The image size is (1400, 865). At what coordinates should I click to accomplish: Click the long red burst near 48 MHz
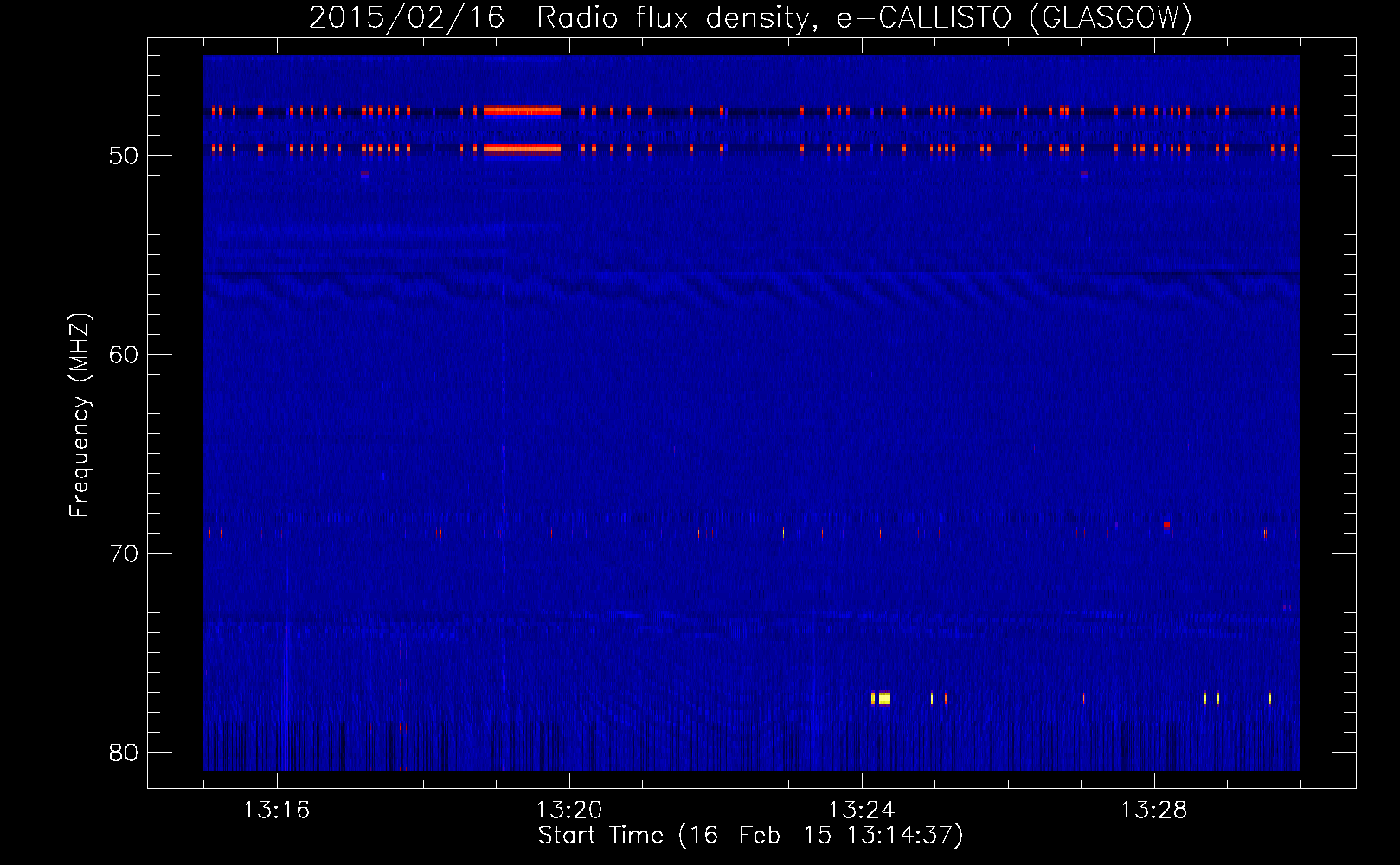tap(522, 111)
